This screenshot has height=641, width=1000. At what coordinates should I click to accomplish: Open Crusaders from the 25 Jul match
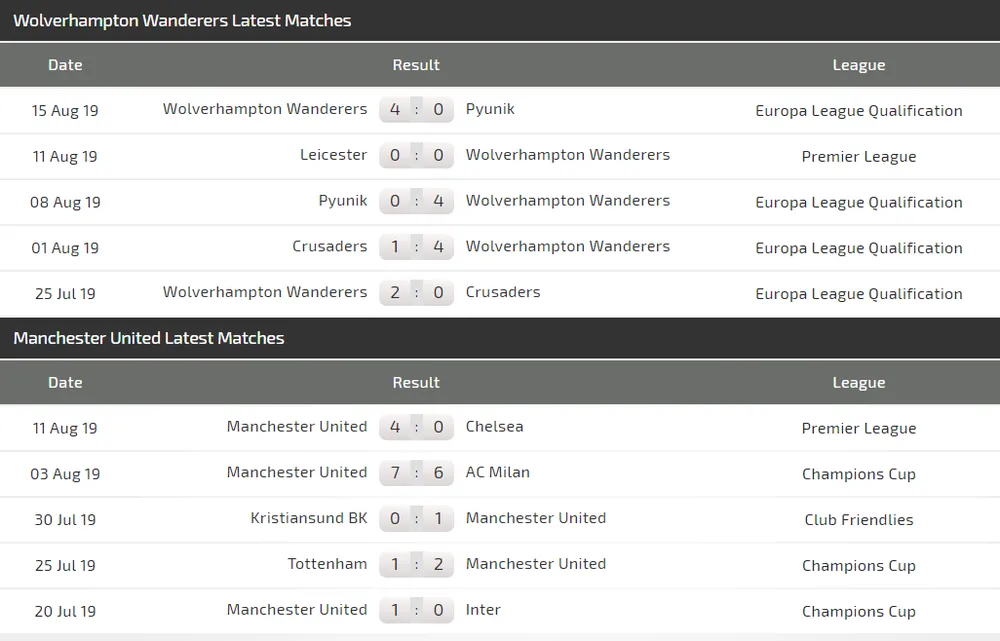coord(503,293)
